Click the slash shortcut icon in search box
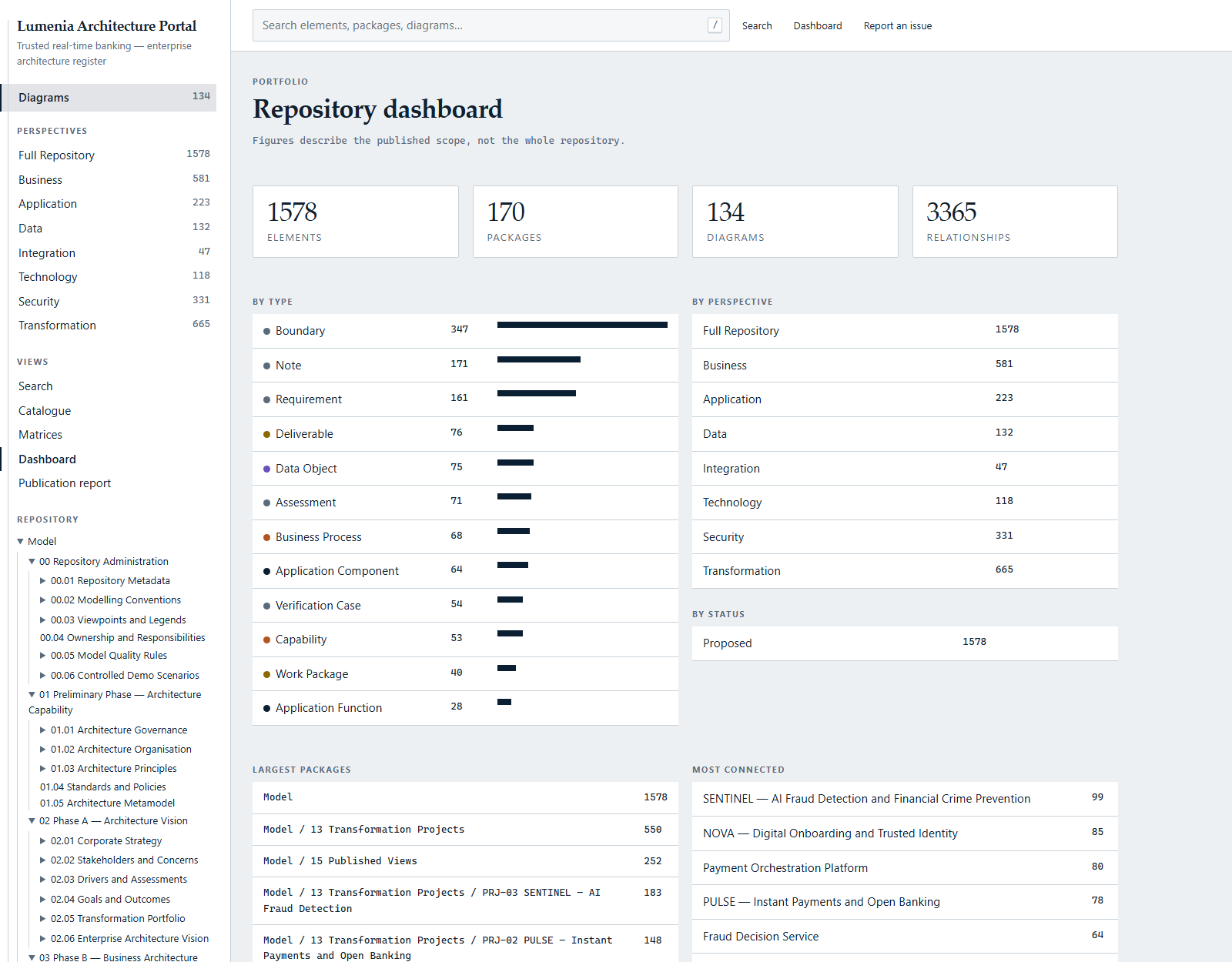Viewport: 1232px width, 962px height. [x=715, y=25]
